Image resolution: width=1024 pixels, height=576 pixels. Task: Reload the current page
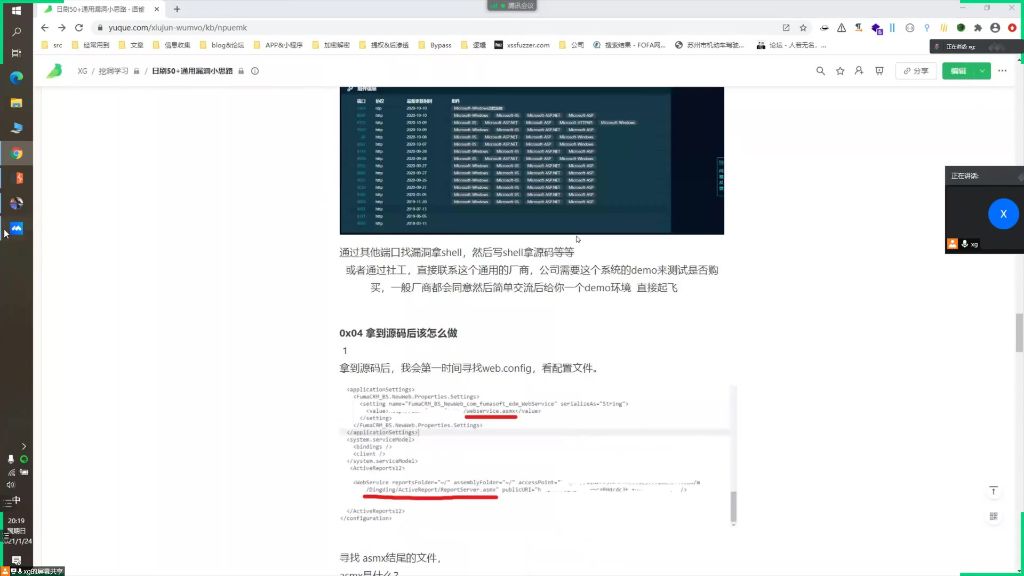[79, 27]
